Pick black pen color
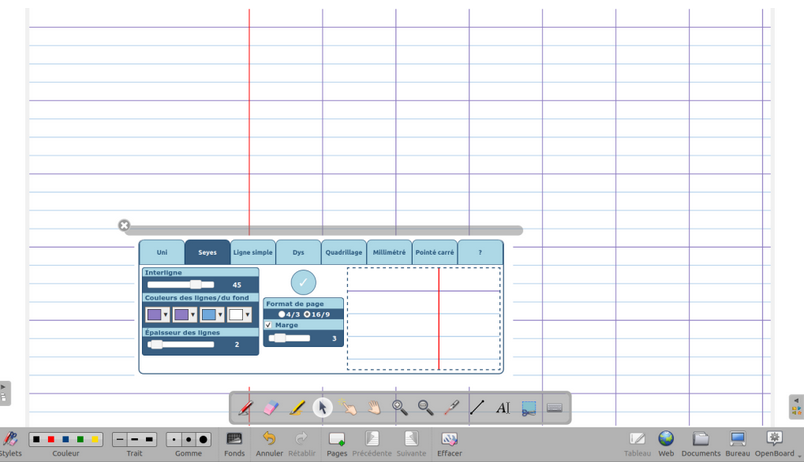Viewport: 804px width, 462px height. click(36, 439)
